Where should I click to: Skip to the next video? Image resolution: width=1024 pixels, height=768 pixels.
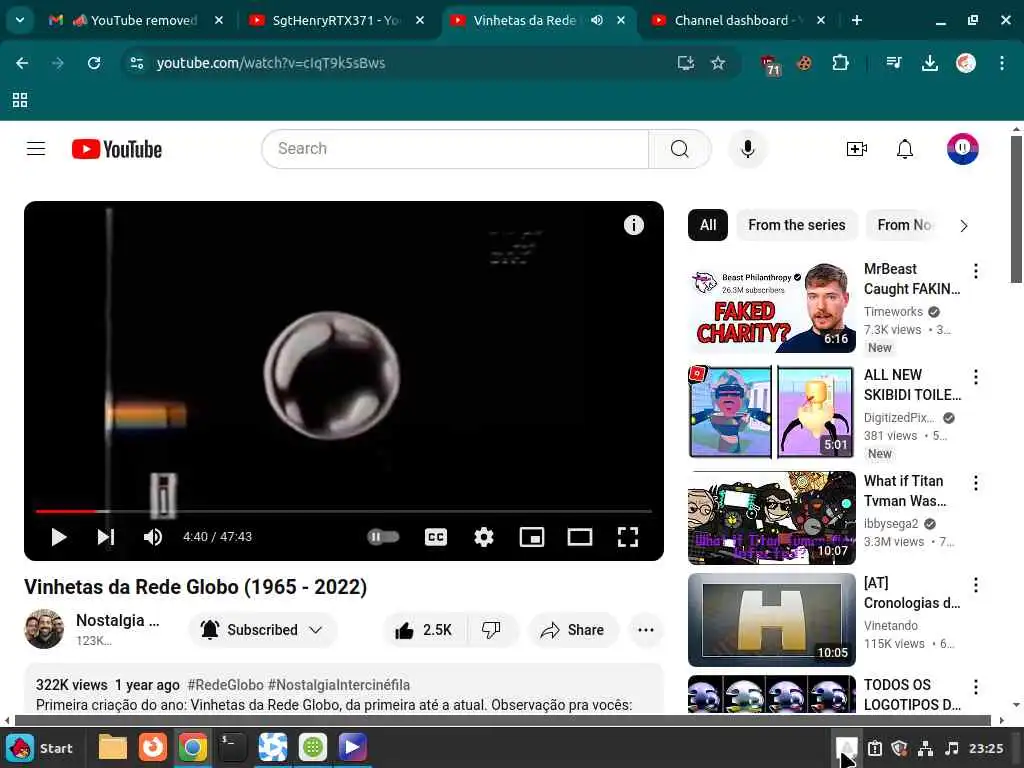106,537
